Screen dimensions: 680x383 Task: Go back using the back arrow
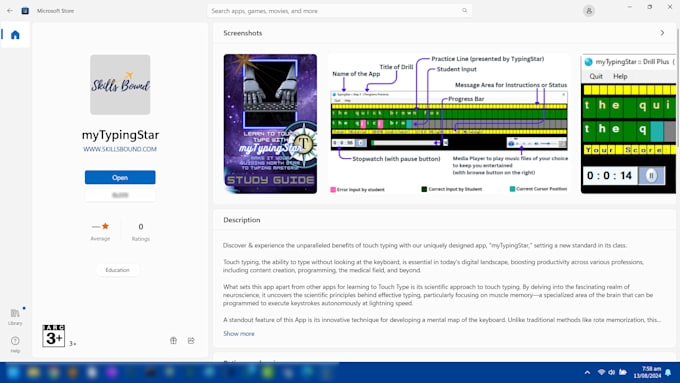[x=10, y=11]
